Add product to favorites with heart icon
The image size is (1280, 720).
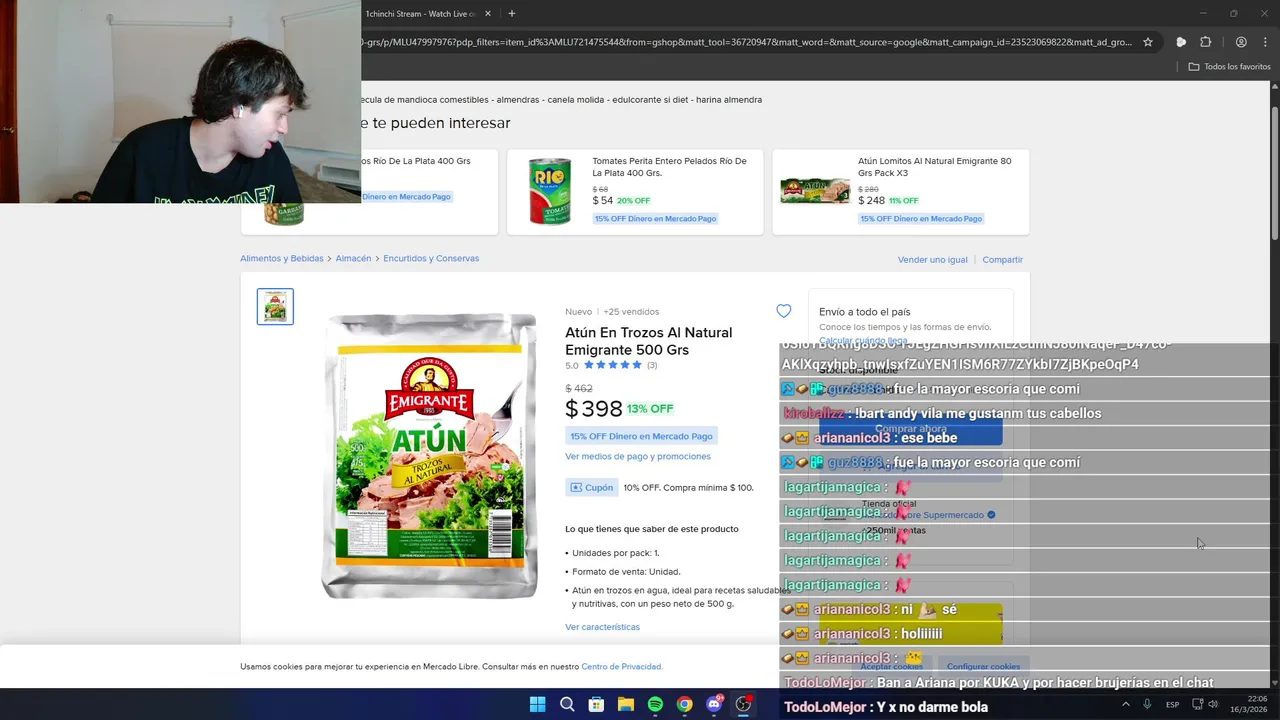click(x=783, y=311)
